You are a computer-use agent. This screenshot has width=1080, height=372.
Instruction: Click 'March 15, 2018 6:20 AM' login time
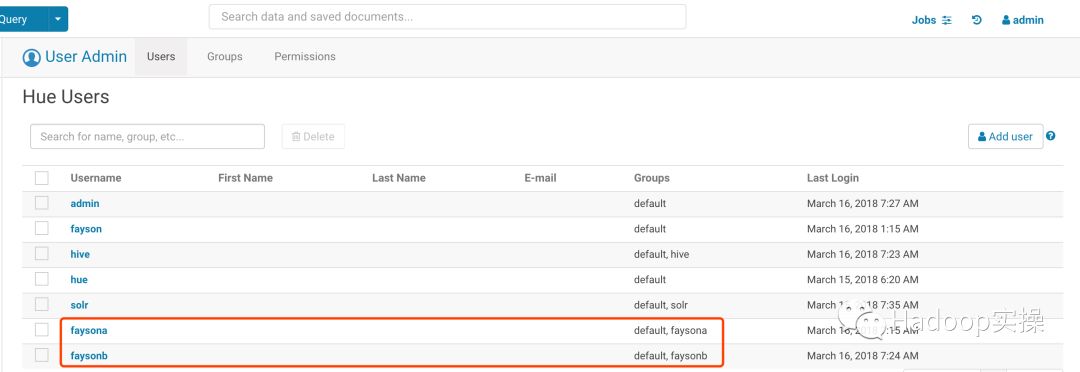click(862, 280)
